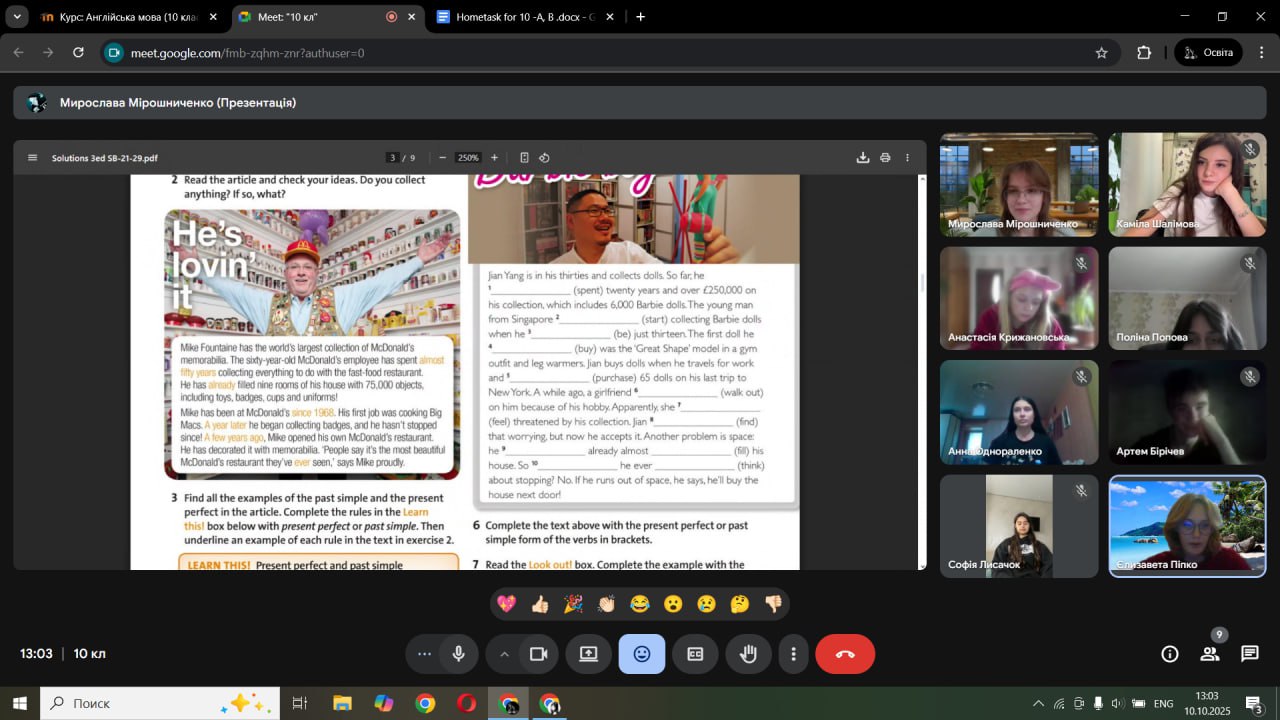Click ENG language indicator in taskbar

click(1163, 704)
